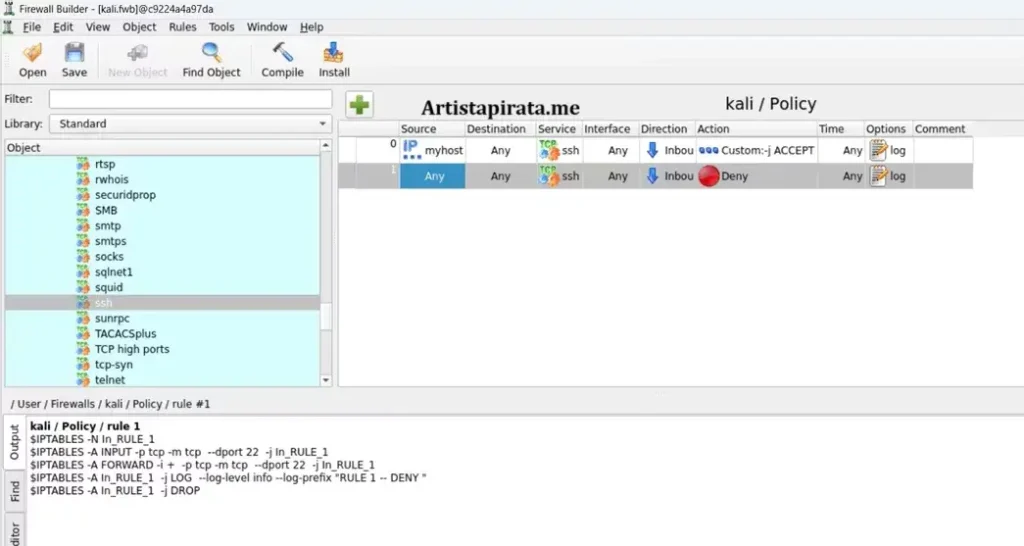Select securidprop in the object tree
Screen dimensions: 1024x546
125,195
